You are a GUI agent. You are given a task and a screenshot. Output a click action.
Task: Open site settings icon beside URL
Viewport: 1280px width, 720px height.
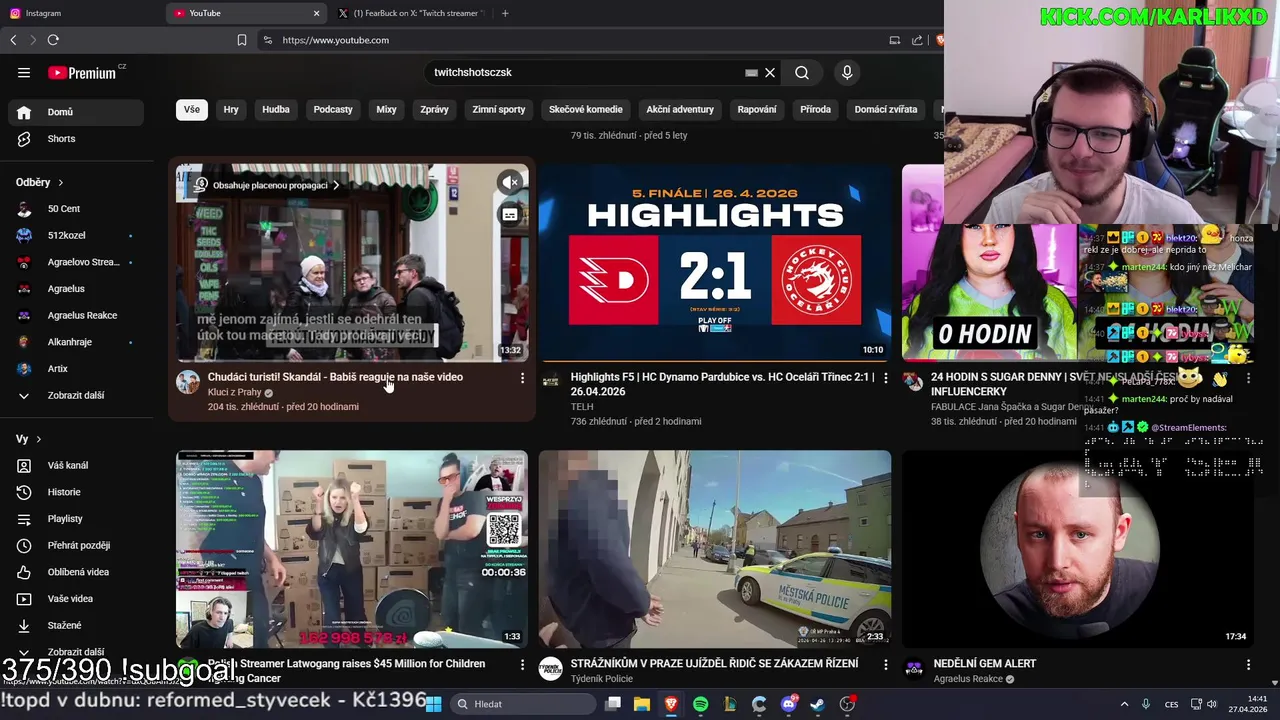(267, 40)
